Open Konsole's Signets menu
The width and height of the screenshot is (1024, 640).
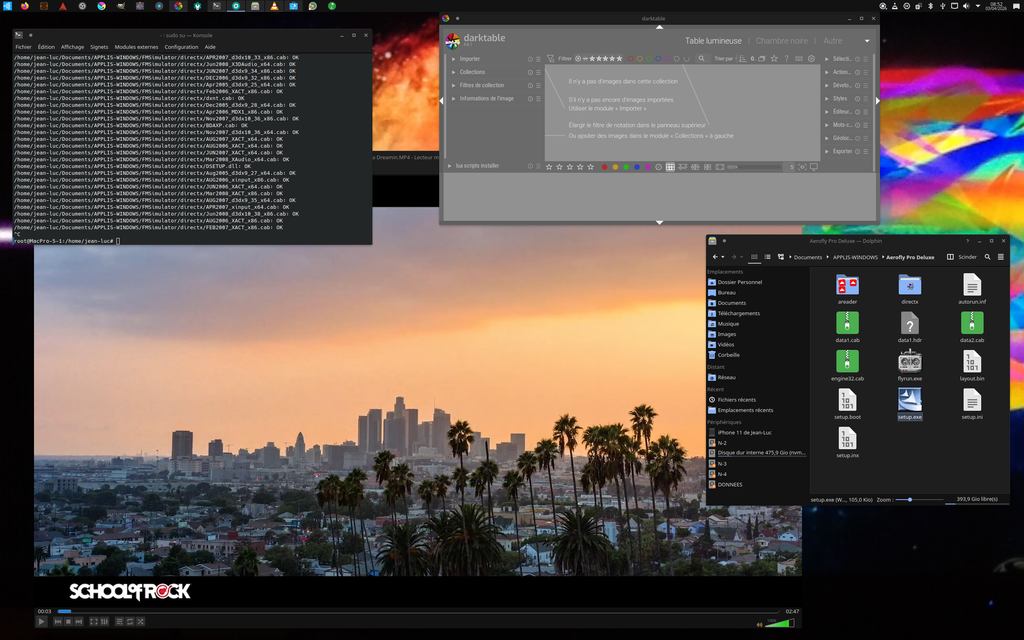(x=99, y=47)
